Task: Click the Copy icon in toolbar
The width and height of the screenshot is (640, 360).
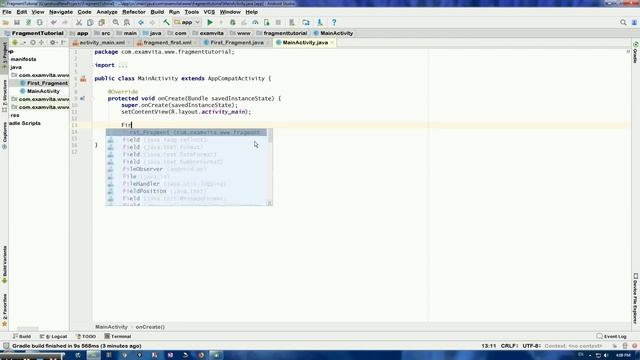Action: click(x=90, y=22)
